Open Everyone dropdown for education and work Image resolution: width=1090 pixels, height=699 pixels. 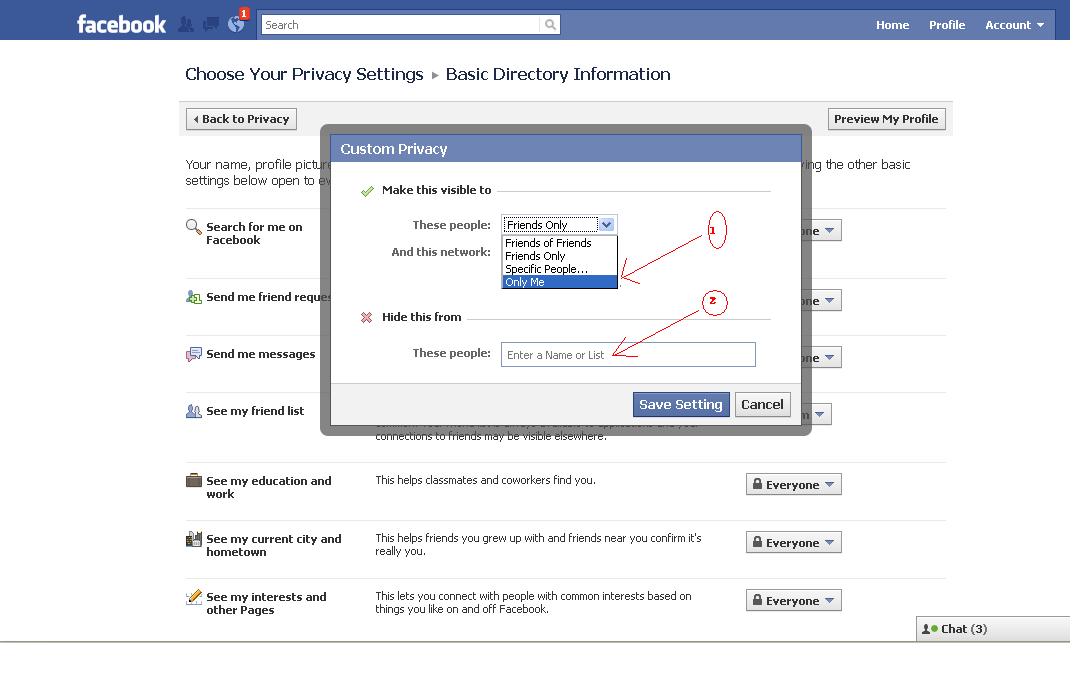click(x=794, y=484)
